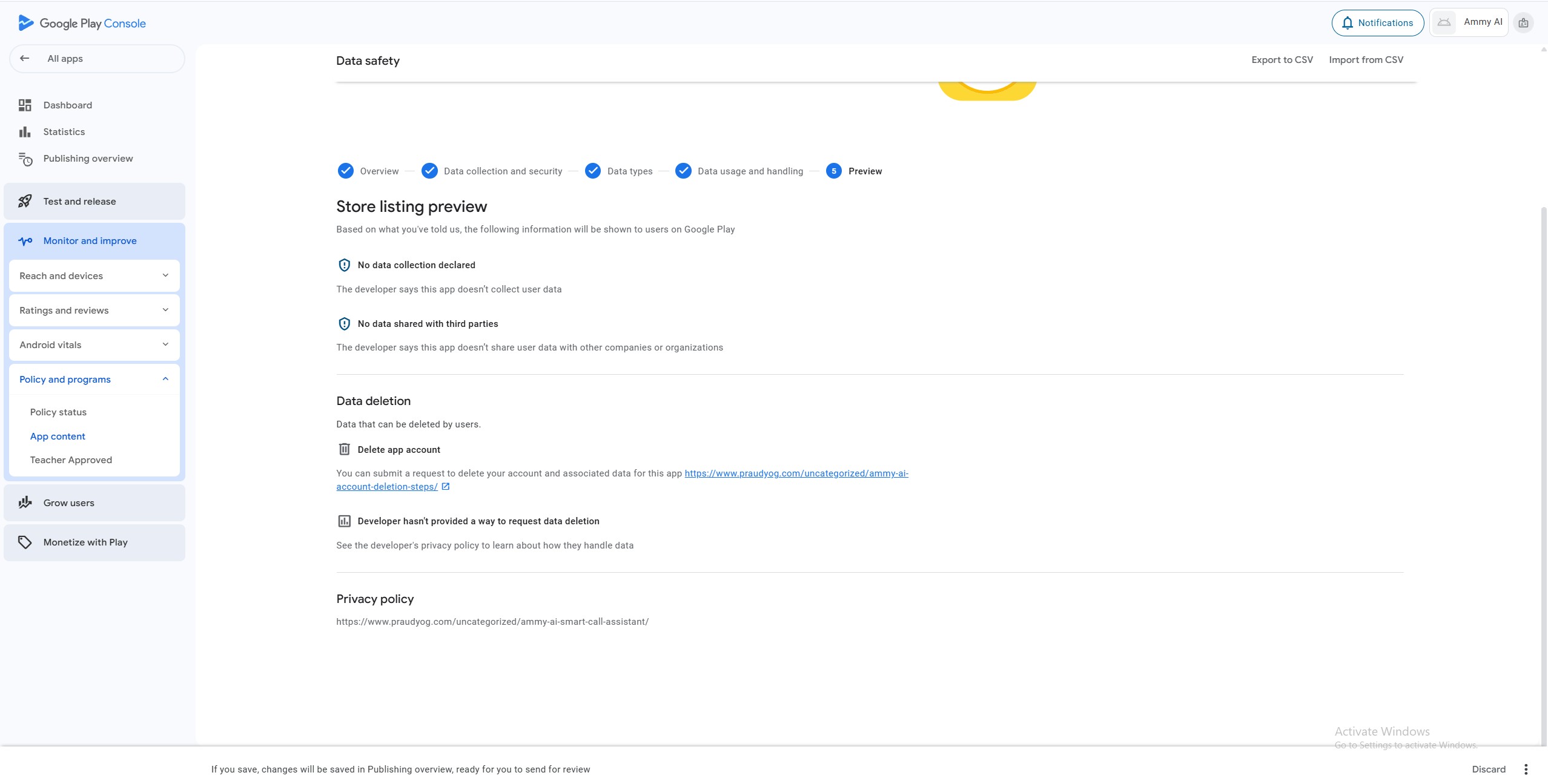The width and height of the screenshot is (1548, 784).
Task: Go to the completed Overview step
Action: click(368, 171)
